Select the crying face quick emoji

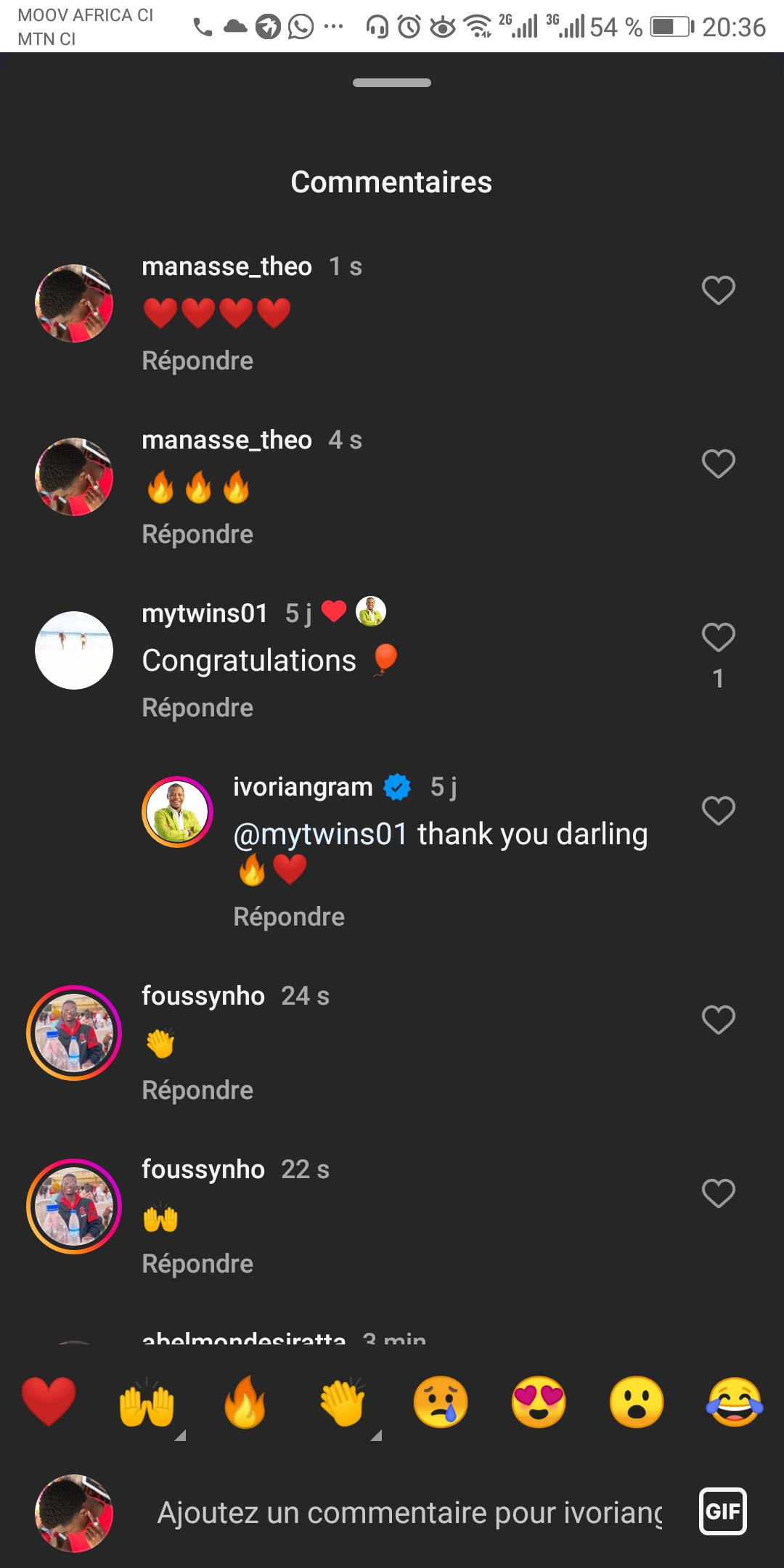(441, 1402)
